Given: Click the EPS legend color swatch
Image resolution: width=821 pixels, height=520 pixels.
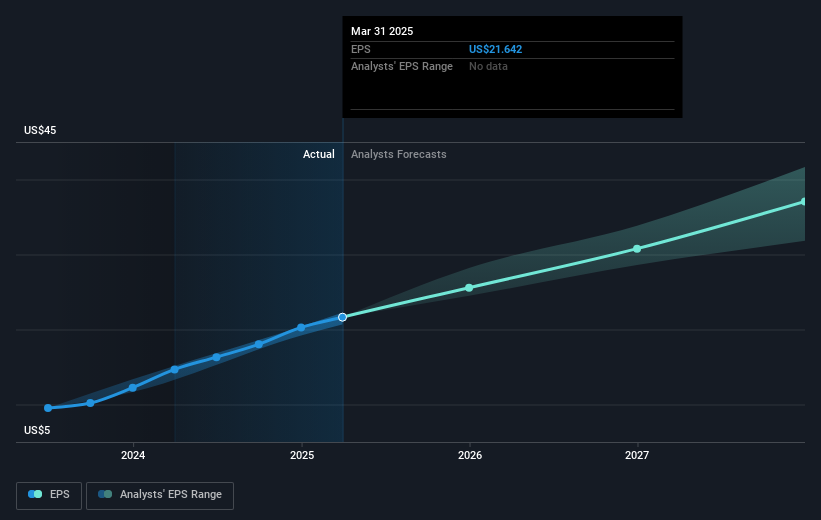Looking at the screenshot, I should coord(35,494).
